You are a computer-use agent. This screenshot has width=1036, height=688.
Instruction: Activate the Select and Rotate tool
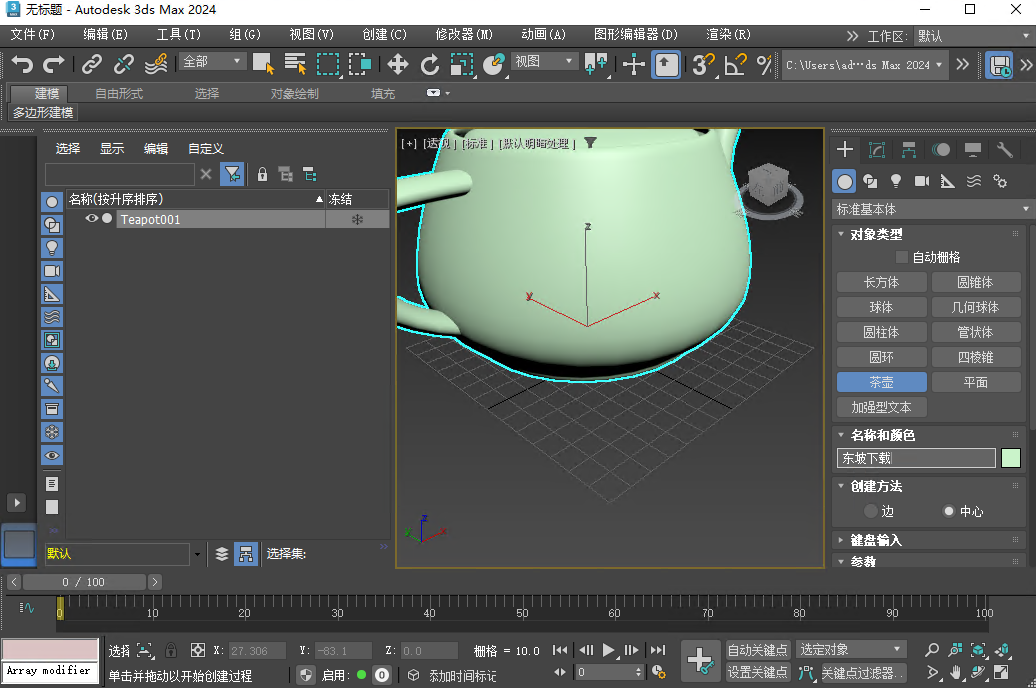pyautogui.click(x=430, y=65)
